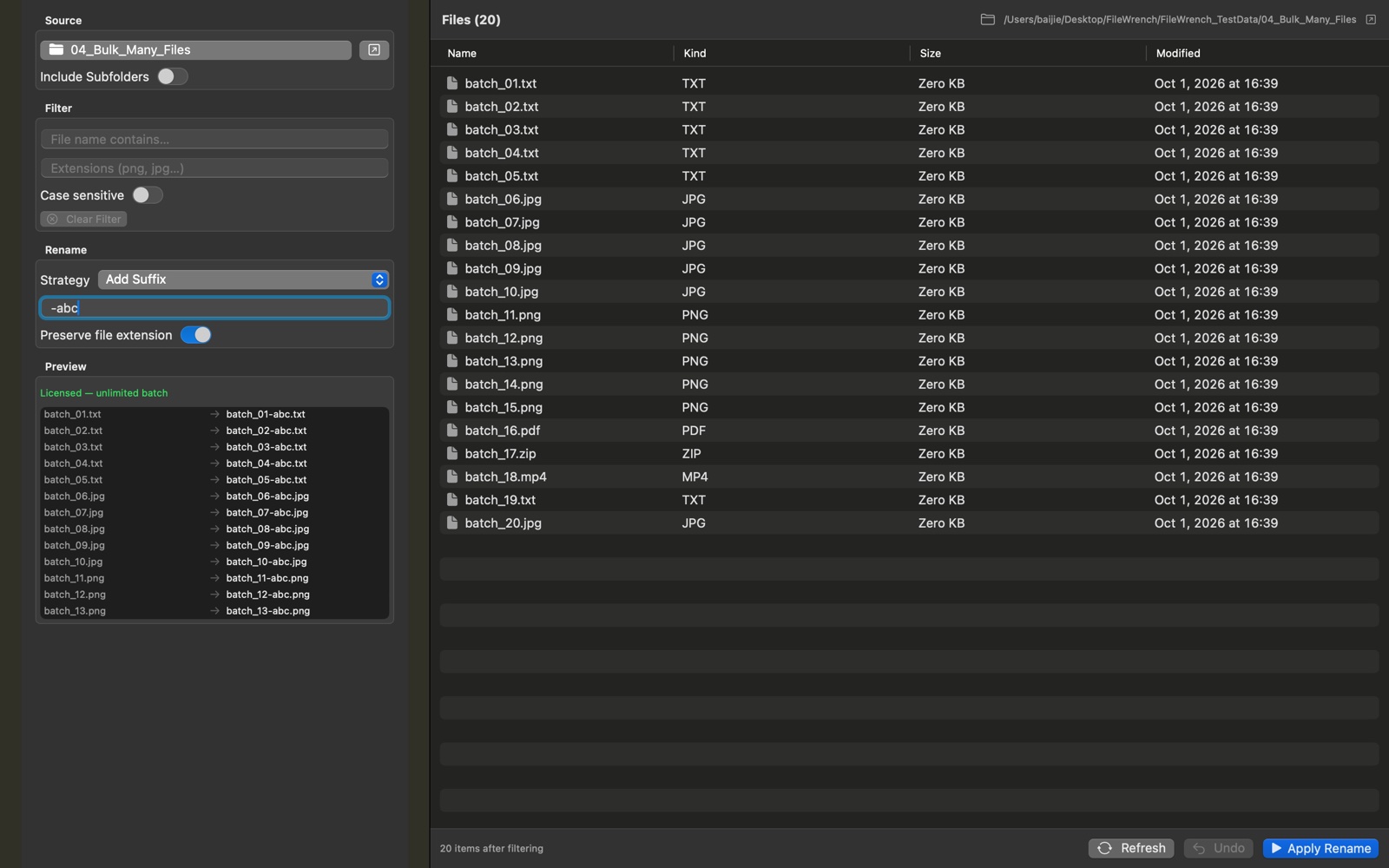Click the MP4 kind cell for batch_18.mp4
The width and height of the screenshot is (1389, 868).
point(694,477)
